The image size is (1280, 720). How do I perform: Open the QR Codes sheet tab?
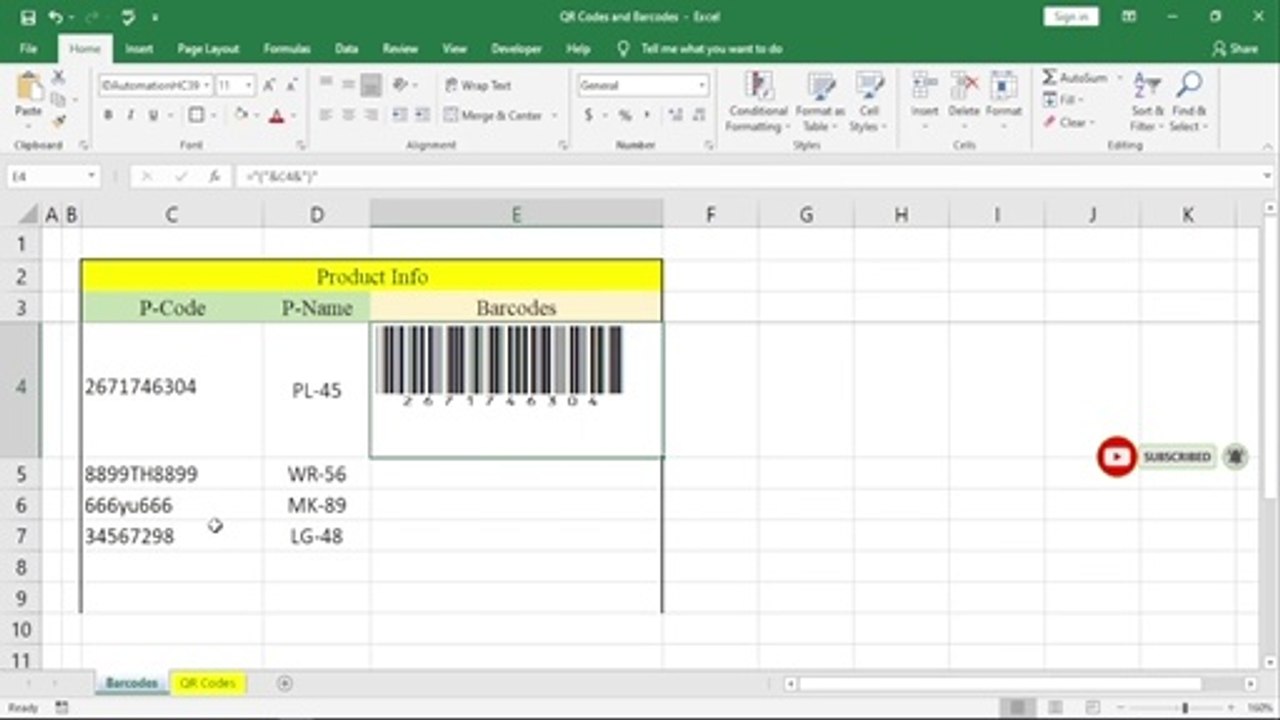point(208,683)
